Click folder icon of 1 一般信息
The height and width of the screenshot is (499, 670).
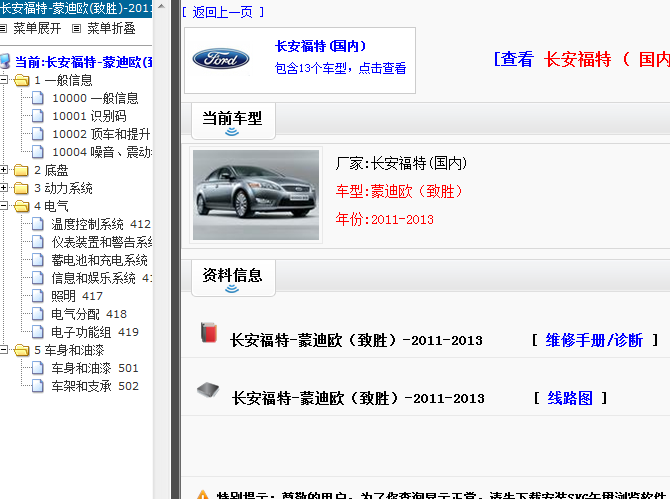[x=21, y=80]
